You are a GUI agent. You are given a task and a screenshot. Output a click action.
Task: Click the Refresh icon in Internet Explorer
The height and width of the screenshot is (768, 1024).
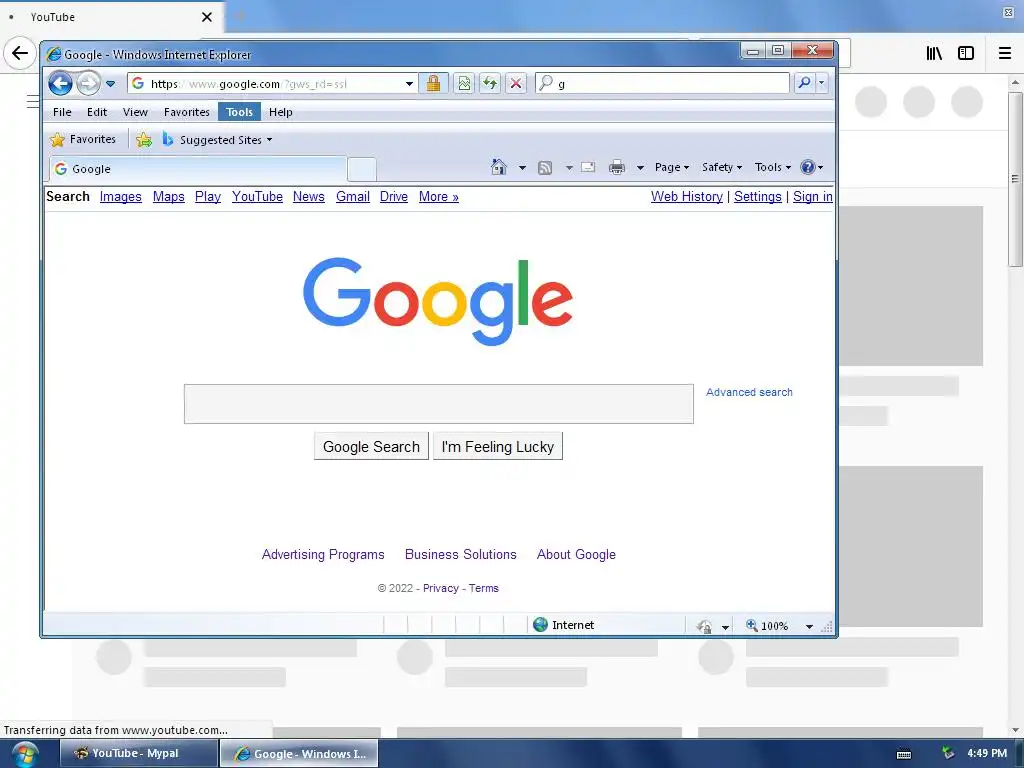click(x=490, y=84)
